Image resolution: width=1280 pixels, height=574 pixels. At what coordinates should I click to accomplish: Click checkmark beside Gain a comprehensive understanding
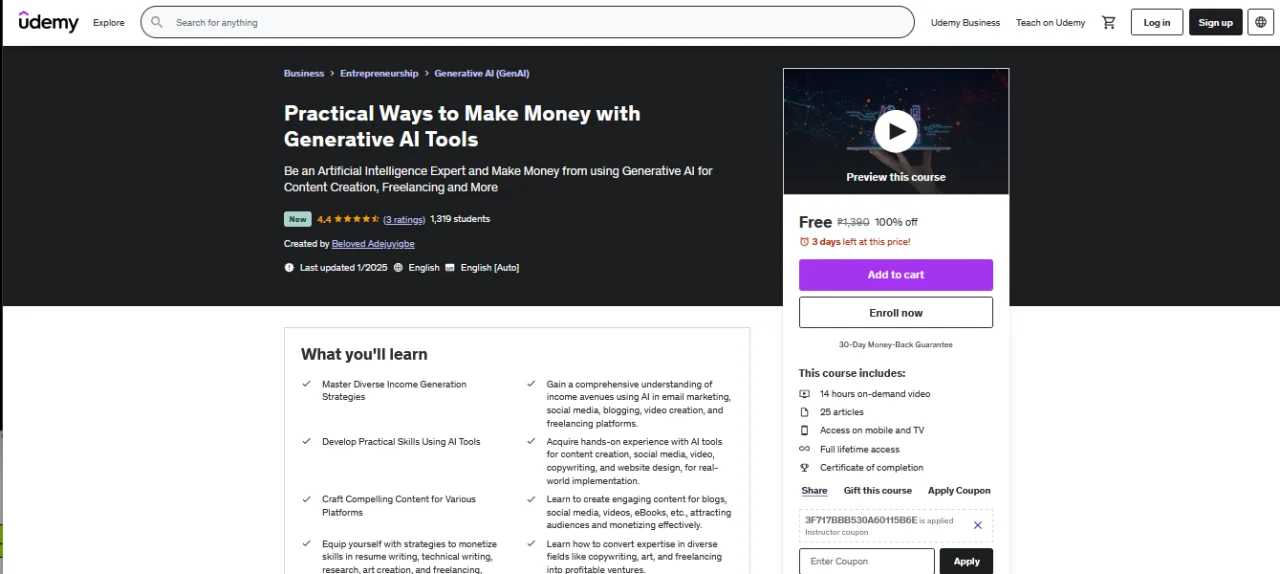click(531, 384)
